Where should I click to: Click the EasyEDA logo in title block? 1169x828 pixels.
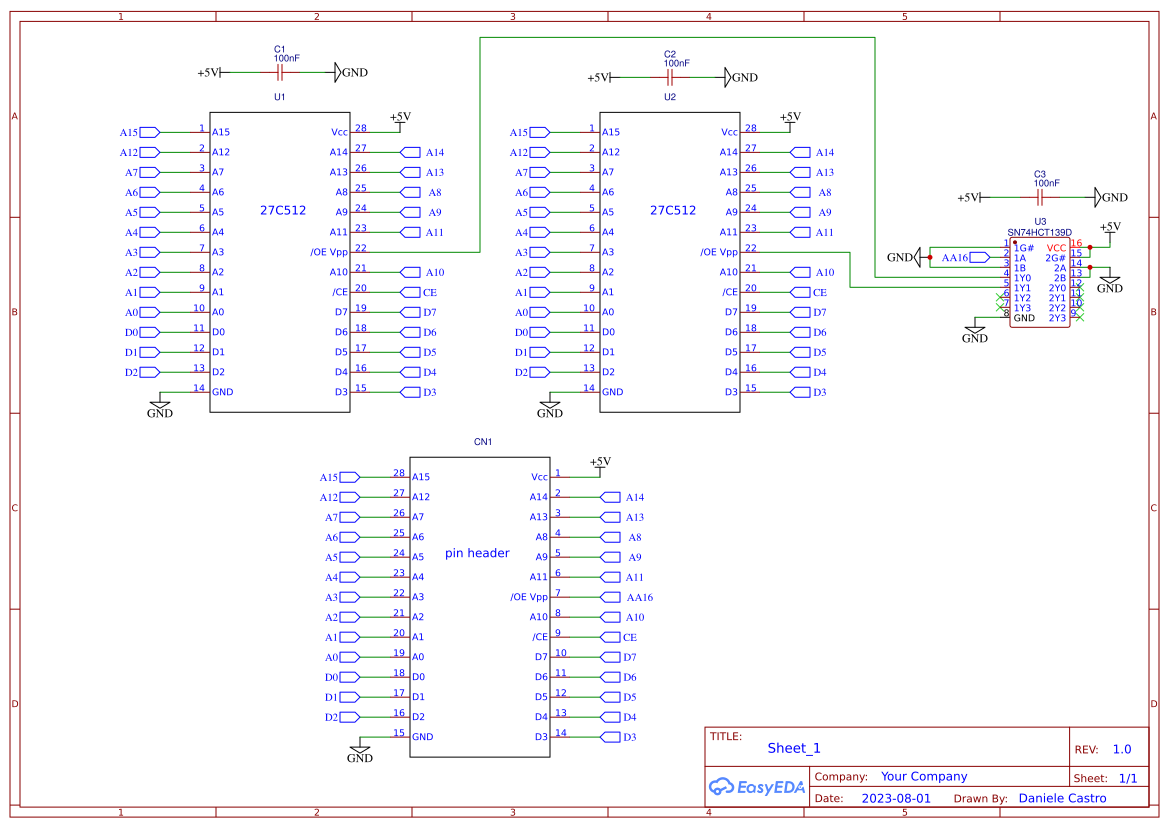coord(757,787)
